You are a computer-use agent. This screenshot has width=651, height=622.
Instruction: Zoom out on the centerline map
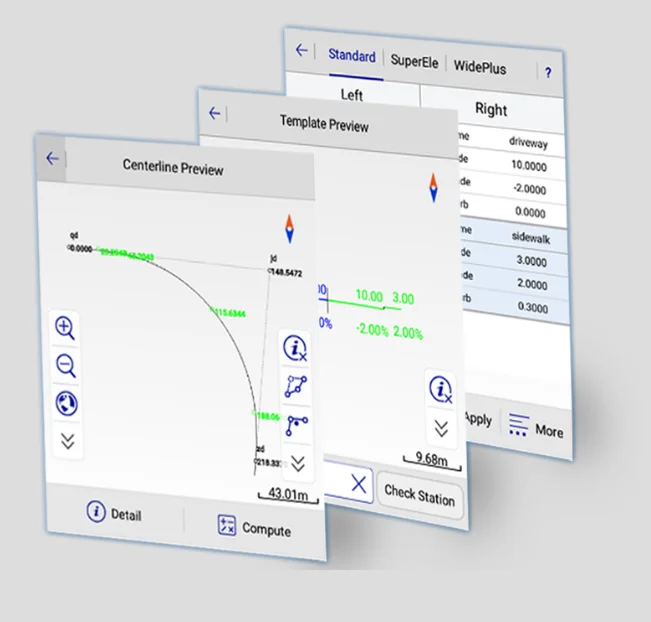(66, 365)
